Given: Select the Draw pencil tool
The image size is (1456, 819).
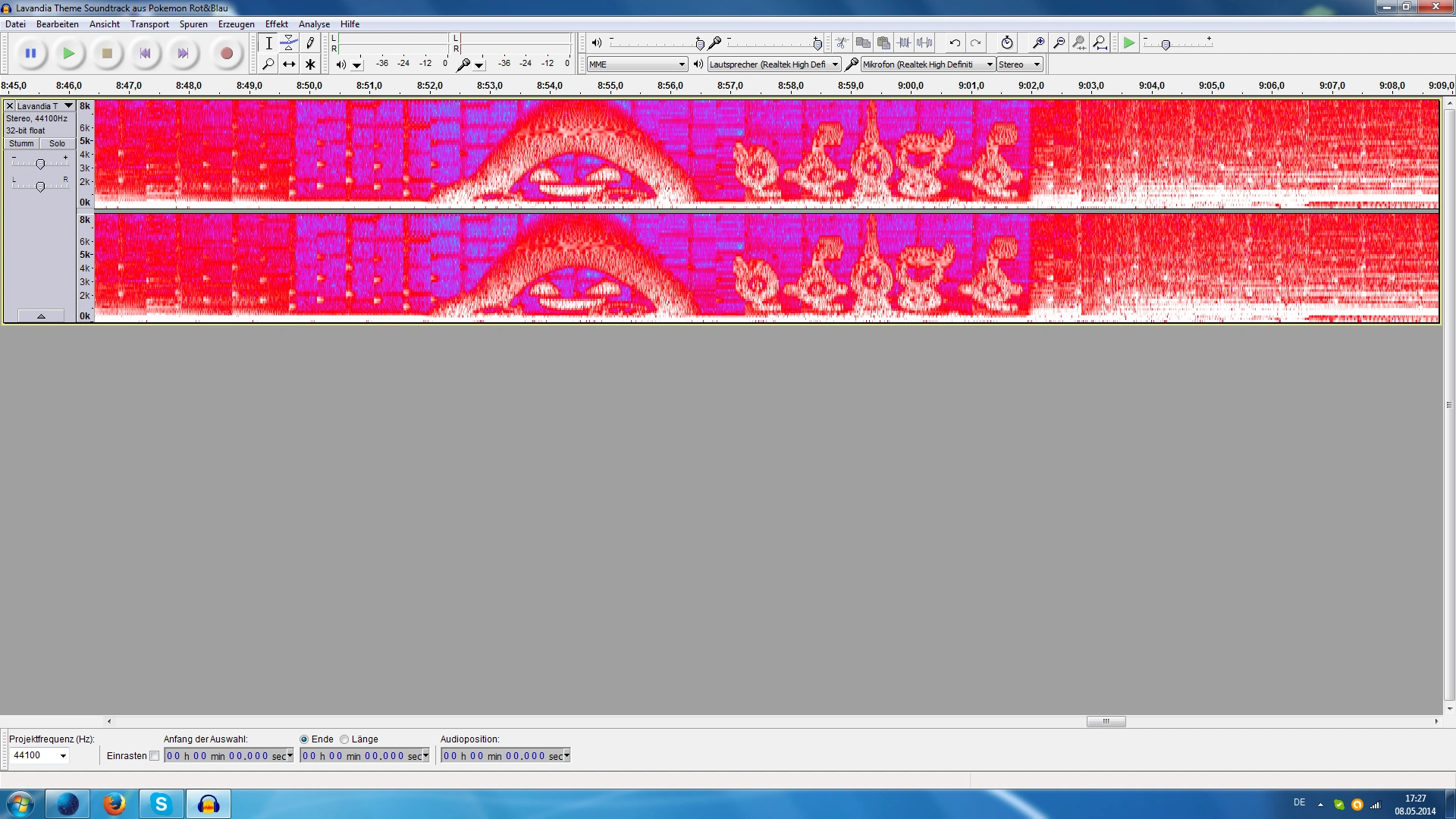Looking at the screenshot, I should point(310,43).
